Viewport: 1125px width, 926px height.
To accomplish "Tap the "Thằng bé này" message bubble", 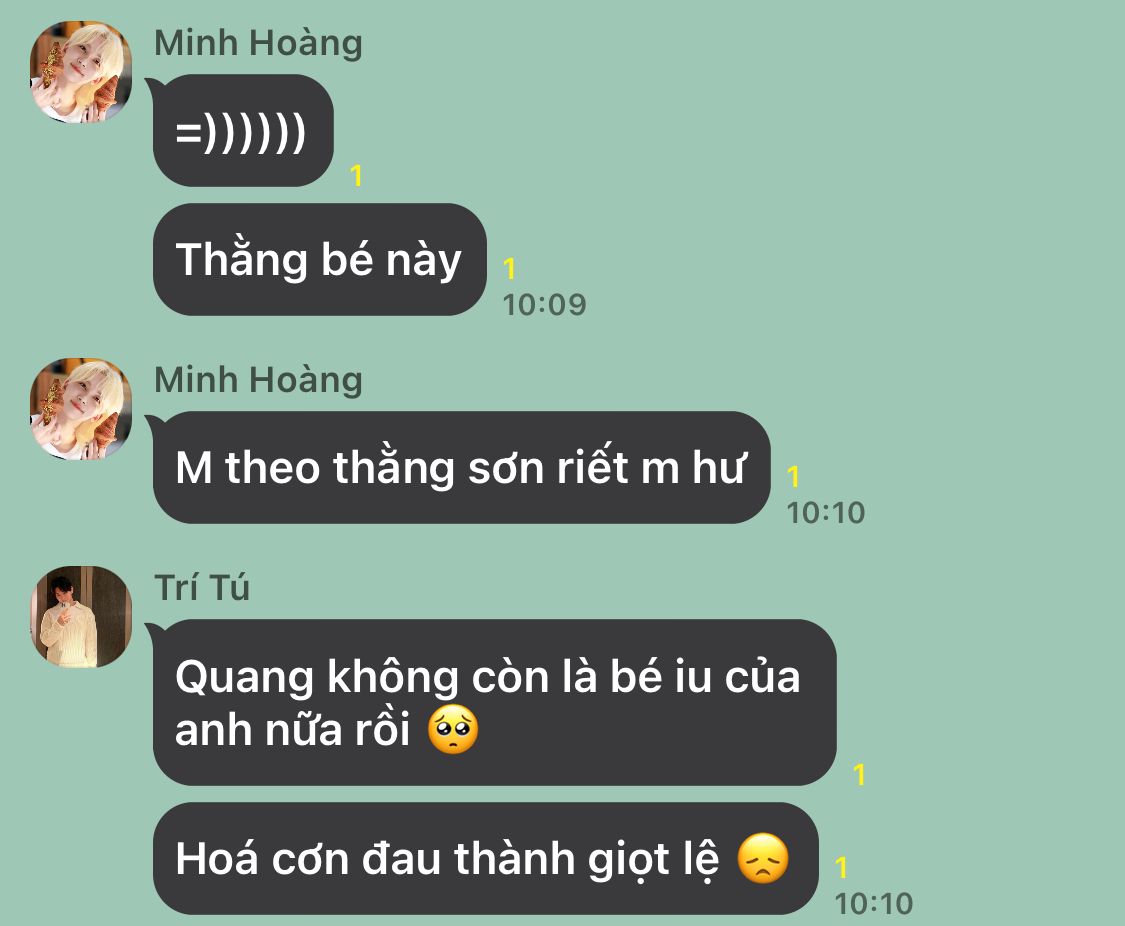I will coord(320,260).
